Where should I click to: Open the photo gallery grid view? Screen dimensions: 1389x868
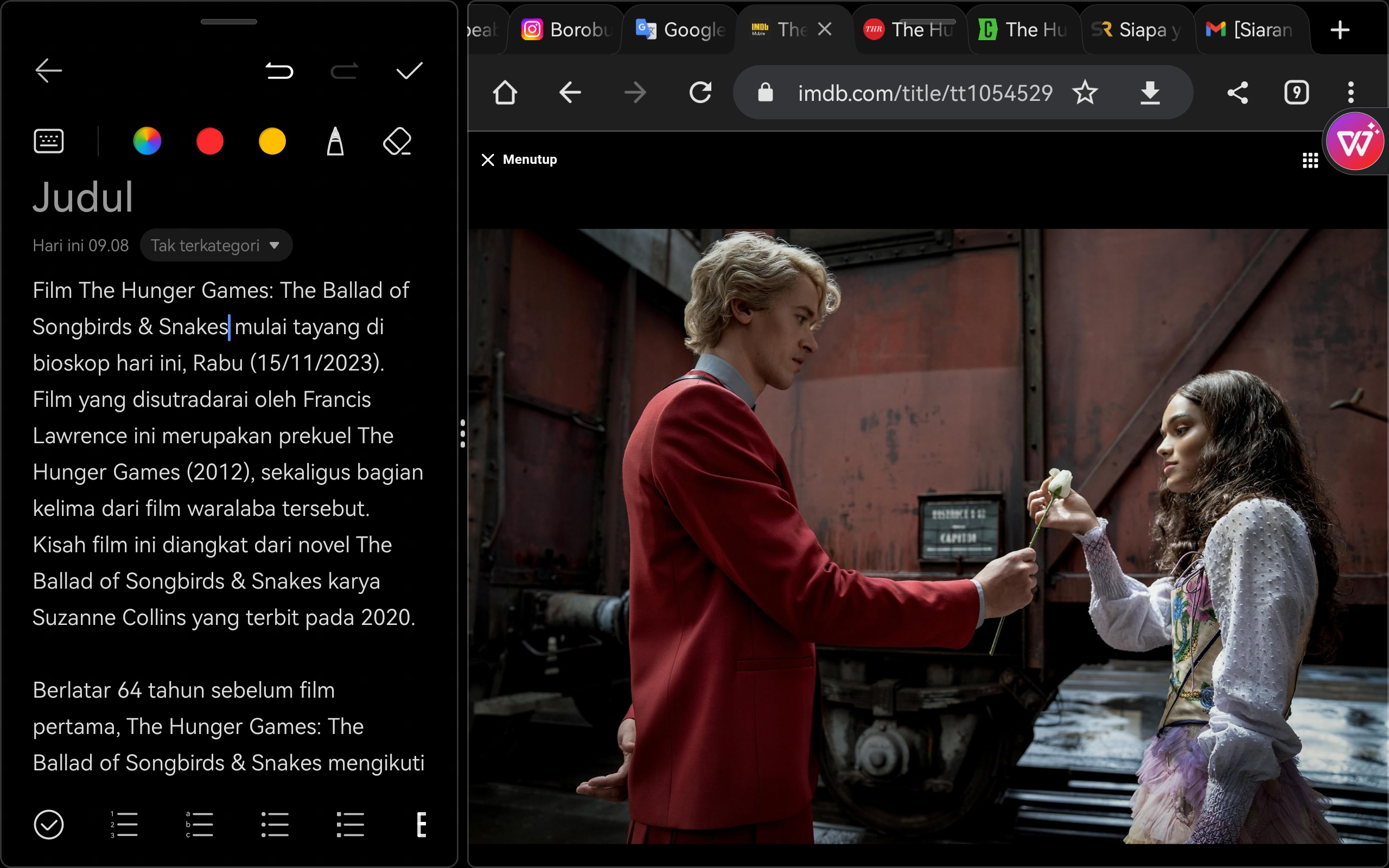[1310, 161]
